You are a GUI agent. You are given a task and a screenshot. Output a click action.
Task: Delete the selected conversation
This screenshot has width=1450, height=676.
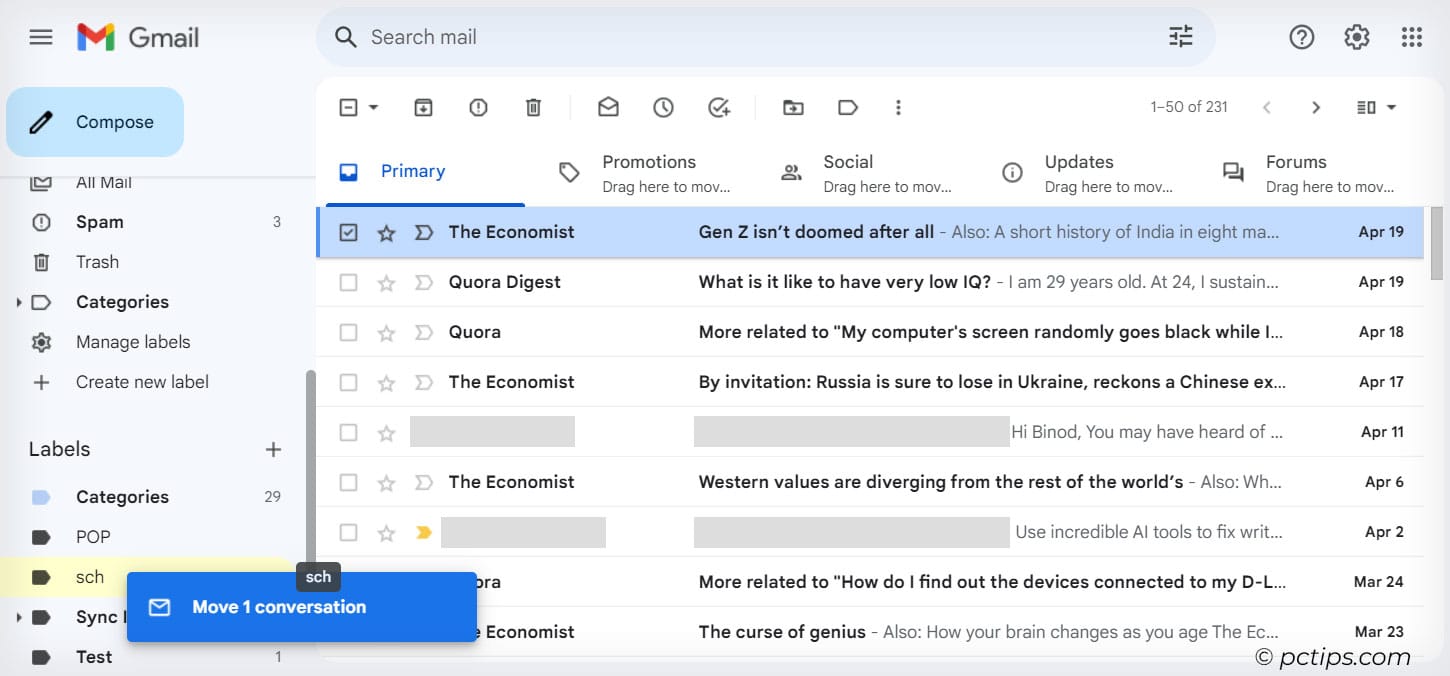533,107
